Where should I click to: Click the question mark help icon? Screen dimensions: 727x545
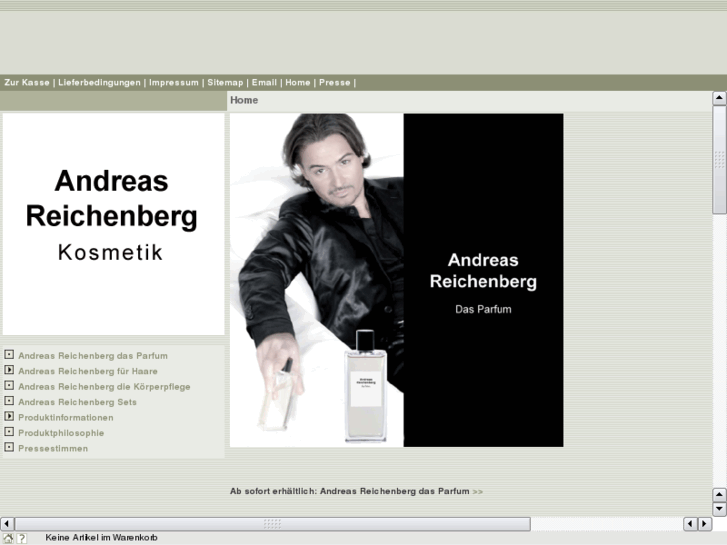pos(22,538)
